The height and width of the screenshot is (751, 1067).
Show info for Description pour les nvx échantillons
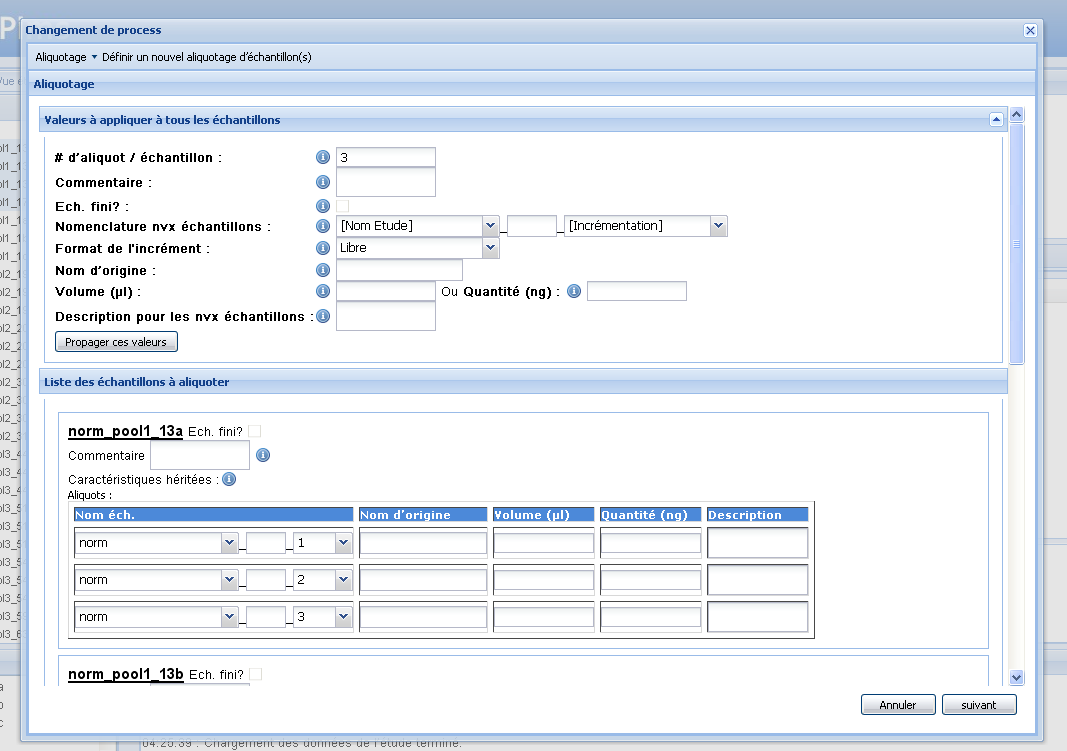pyautogui.click(x=323, y=316)
